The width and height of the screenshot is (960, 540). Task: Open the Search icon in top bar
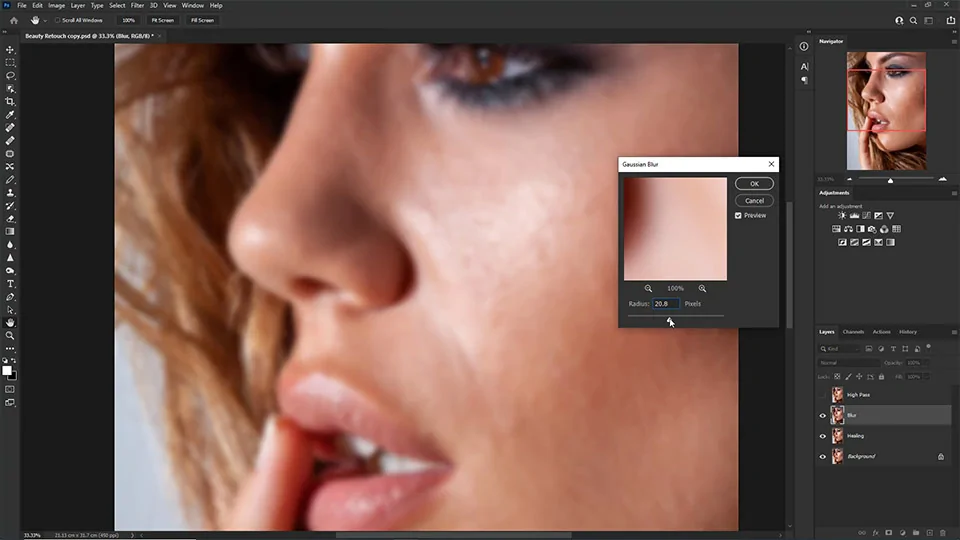pos(913,20)
